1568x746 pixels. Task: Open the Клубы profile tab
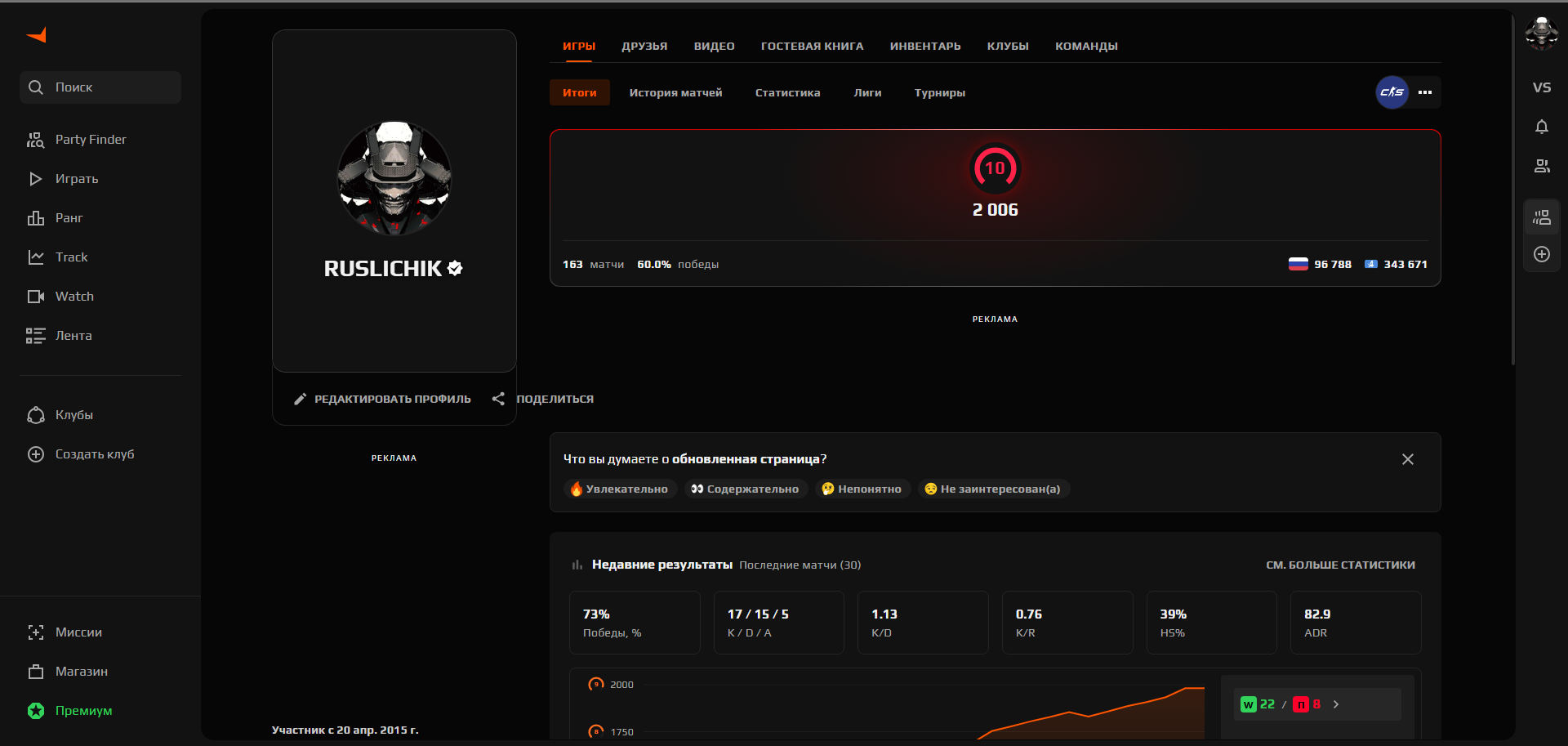click(x=1008, y=47)
